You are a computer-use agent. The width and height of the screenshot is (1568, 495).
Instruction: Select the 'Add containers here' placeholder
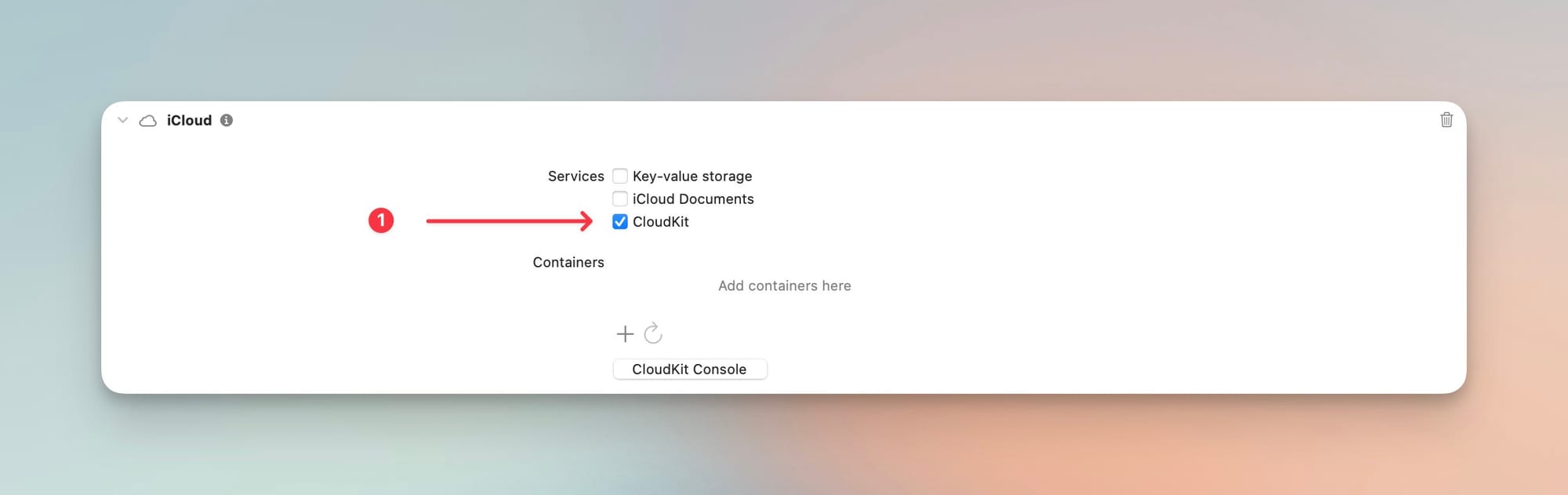click(784, 286)
